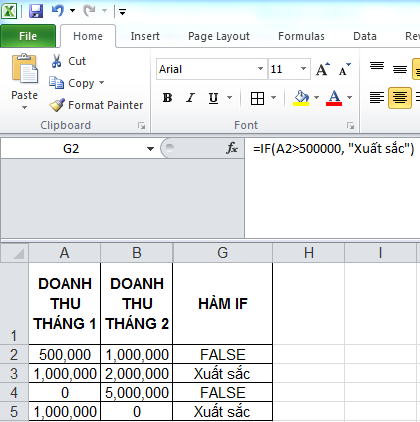The height and width of the screenshot is (422, 420).
Task: Expand the Fill Color palette arrow
Action: [x=317, y=97]
